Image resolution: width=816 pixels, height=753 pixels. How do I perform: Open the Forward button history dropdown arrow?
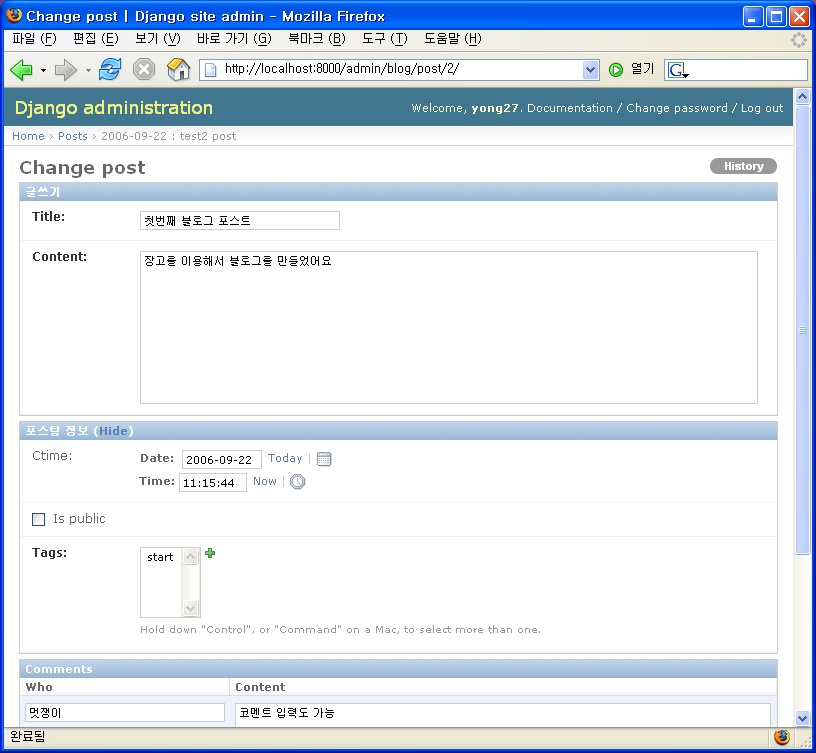click(x=88, y=70)
